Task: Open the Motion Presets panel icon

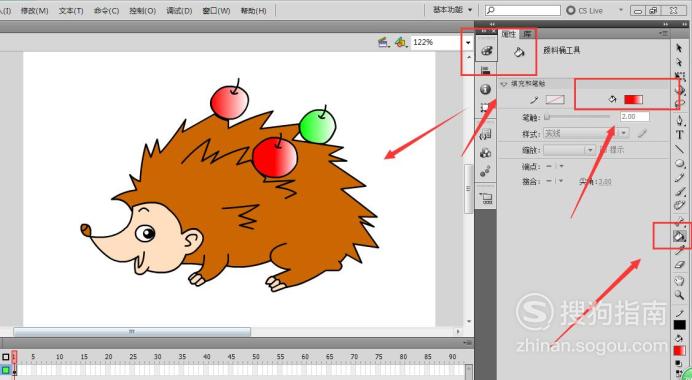Action: point(485,171)
